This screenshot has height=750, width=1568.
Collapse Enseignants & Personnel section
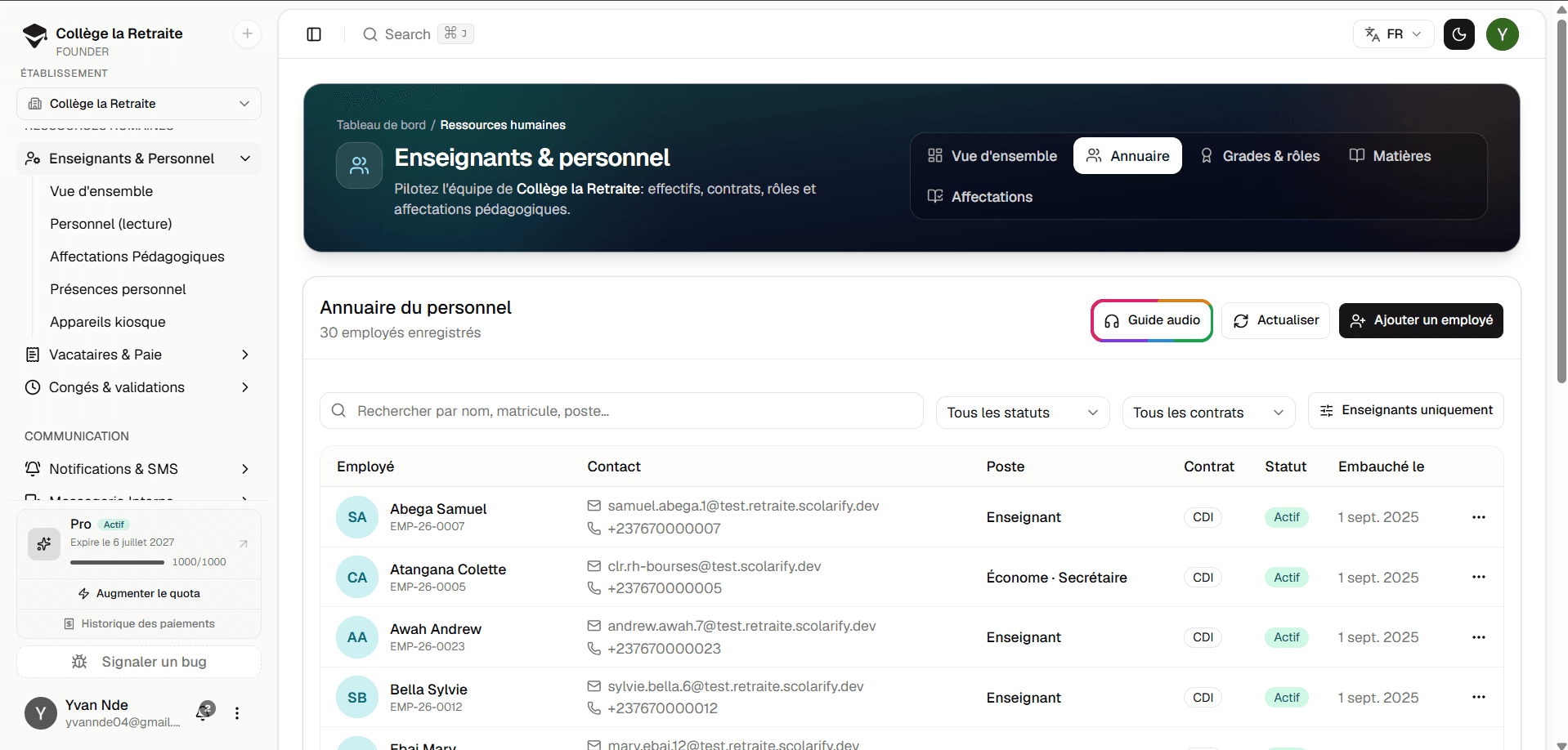point(139,158)
